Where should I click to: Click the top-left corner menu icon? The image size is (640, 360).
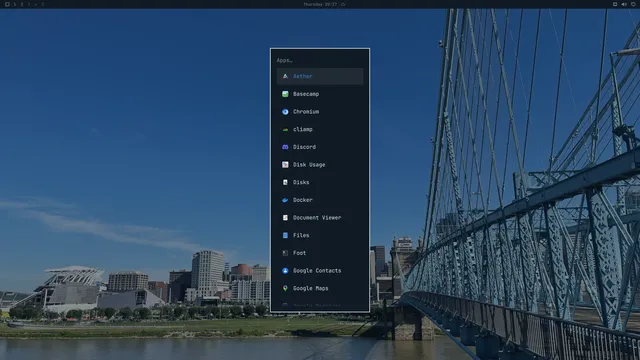pos(7,4)
